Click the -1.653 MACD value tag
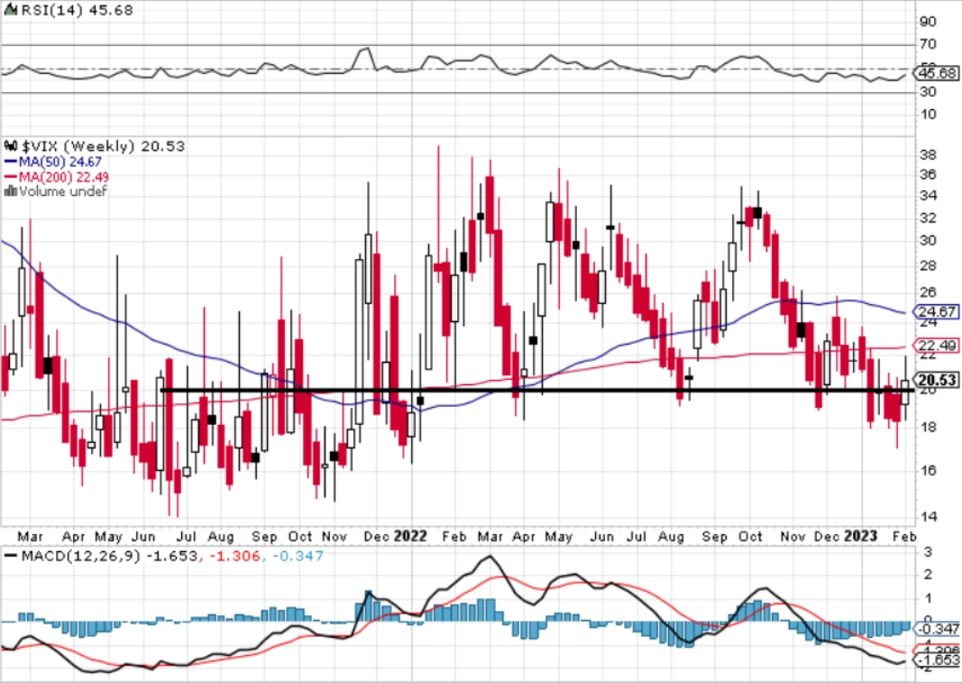Viewport: 962px width, 683px height. [937, 660]
